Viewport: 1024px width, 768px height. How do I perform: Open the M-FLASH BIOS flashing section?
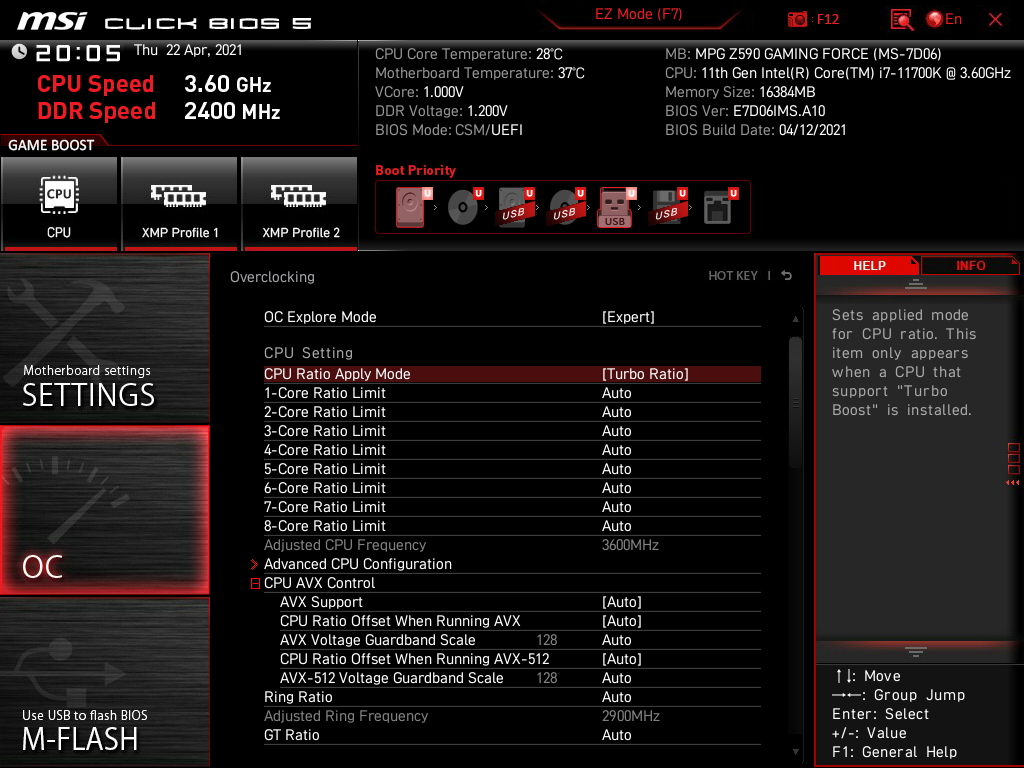point(104,682)
